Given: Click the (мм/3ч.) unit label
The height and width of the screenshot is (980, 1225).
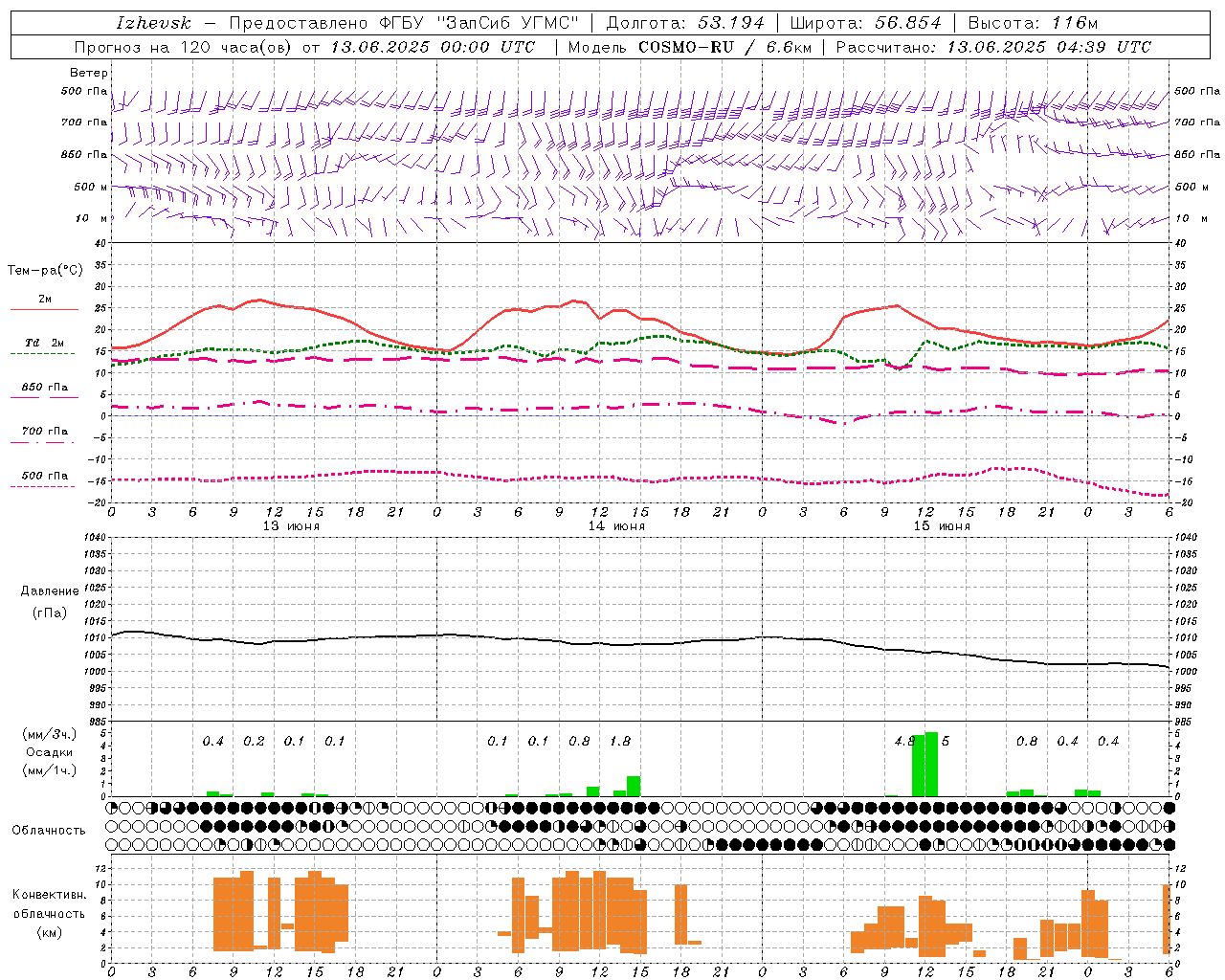Looking at the screenshot, I should [x=49, y=734].
